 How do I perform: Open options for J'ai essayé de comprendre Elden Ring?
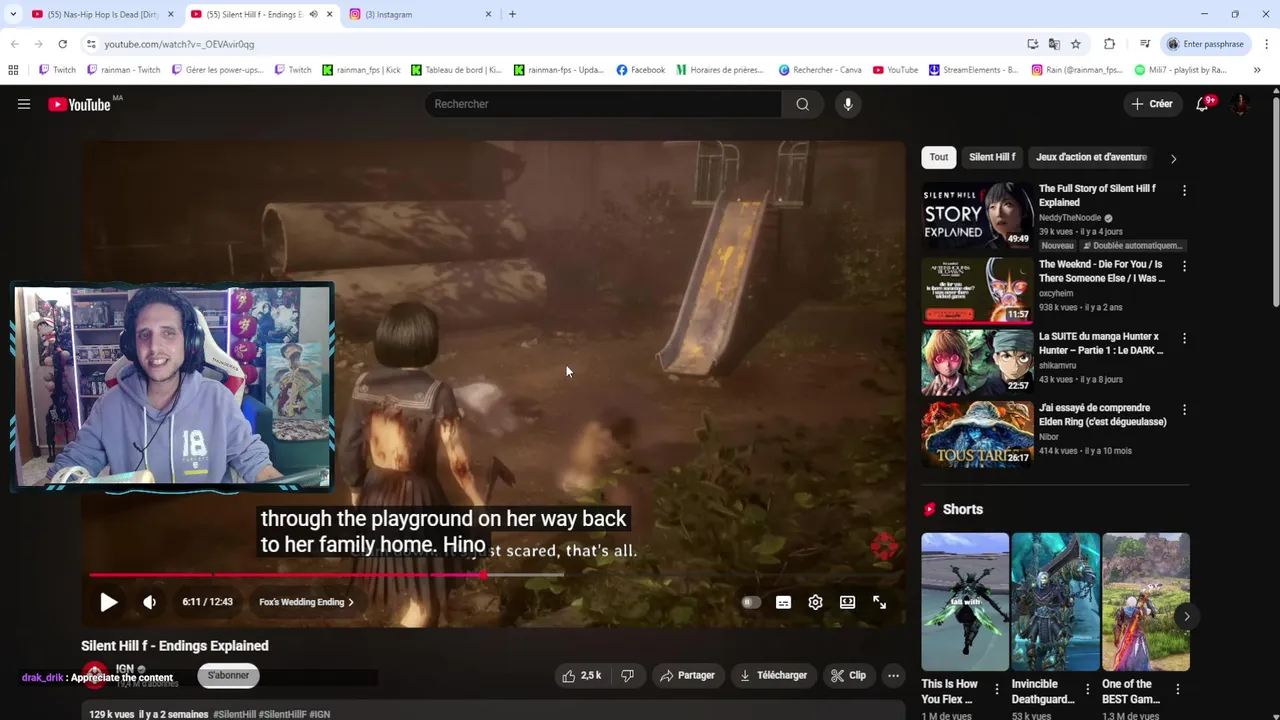1184,410
